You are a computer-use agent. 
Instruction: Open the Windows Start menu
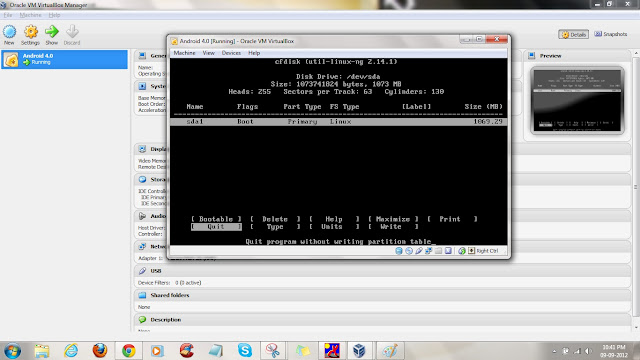coord(12,351)
